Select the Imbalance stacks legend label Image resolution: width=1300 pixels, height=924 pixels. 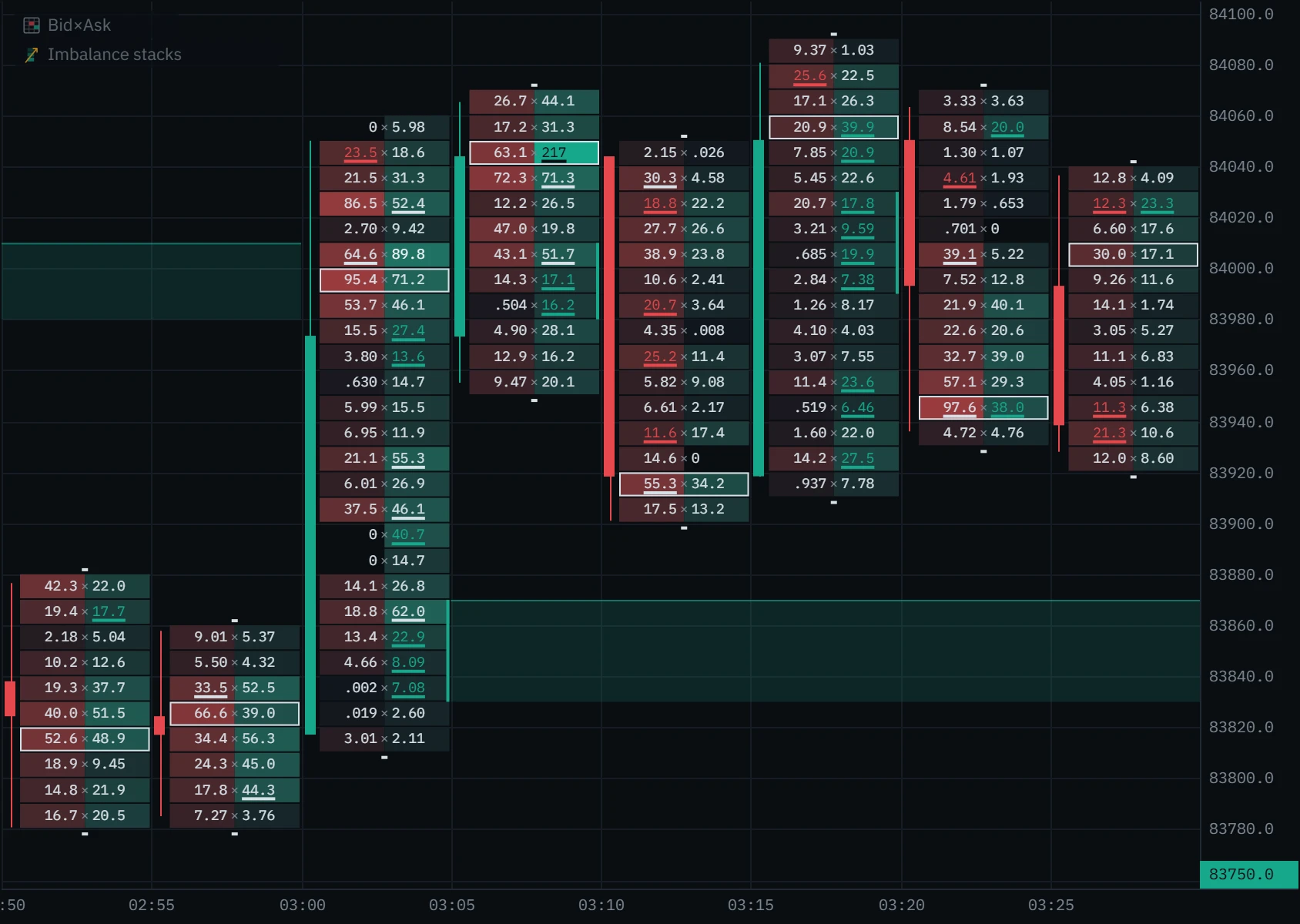pos(115,55)
